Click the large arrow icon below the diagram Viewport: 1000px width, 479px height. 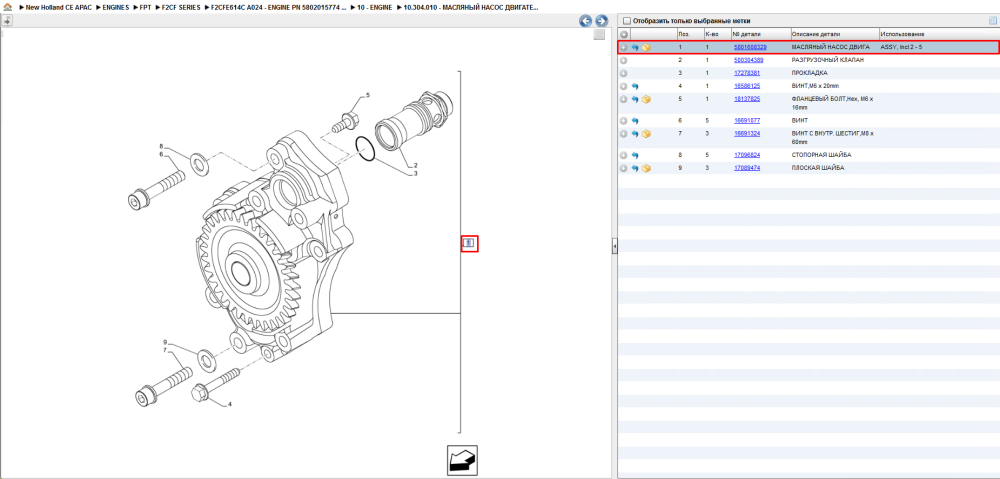[462, 459]
